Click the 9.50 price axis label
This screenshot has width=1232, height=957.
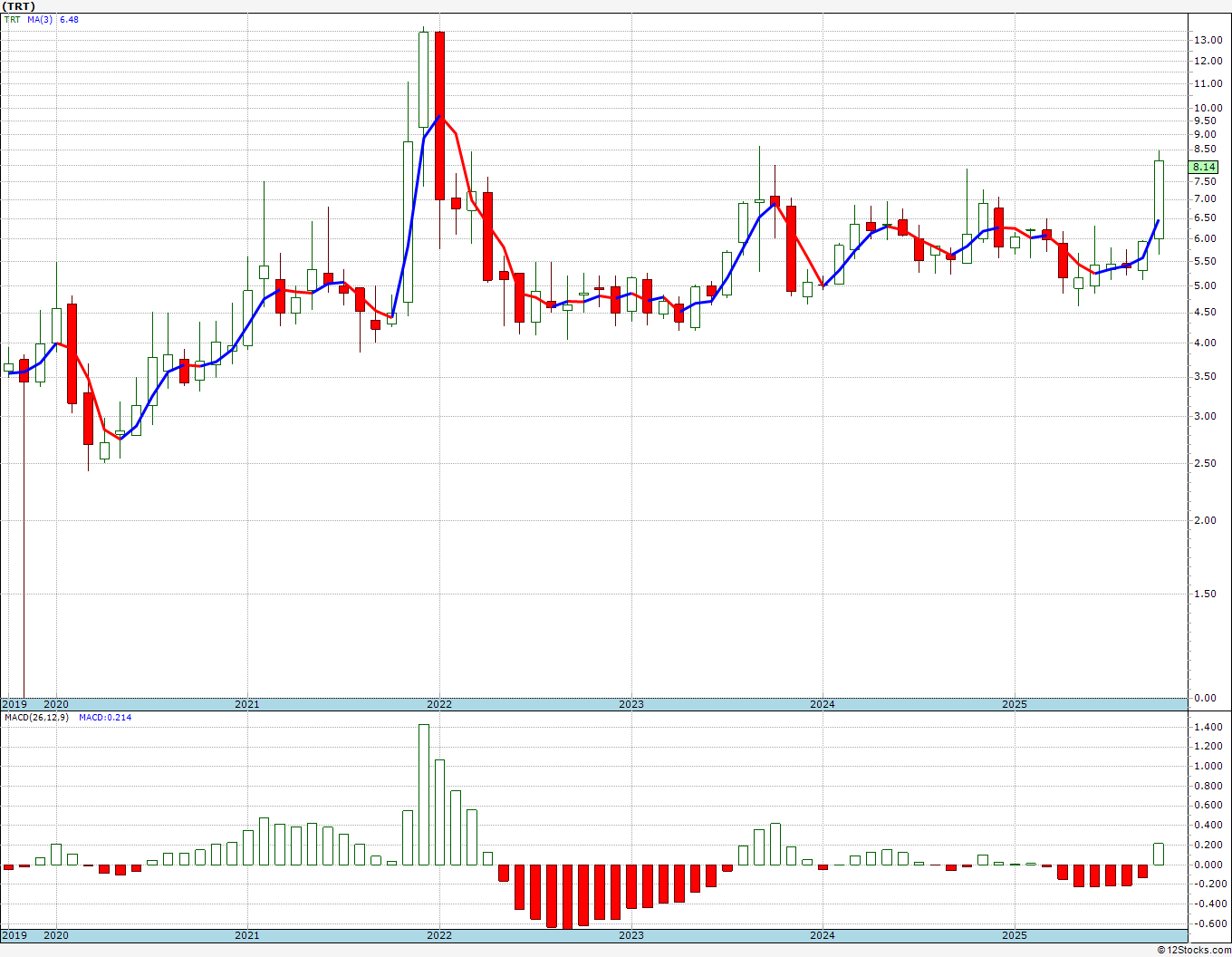pyautogui.click(x=1205, y=121)
